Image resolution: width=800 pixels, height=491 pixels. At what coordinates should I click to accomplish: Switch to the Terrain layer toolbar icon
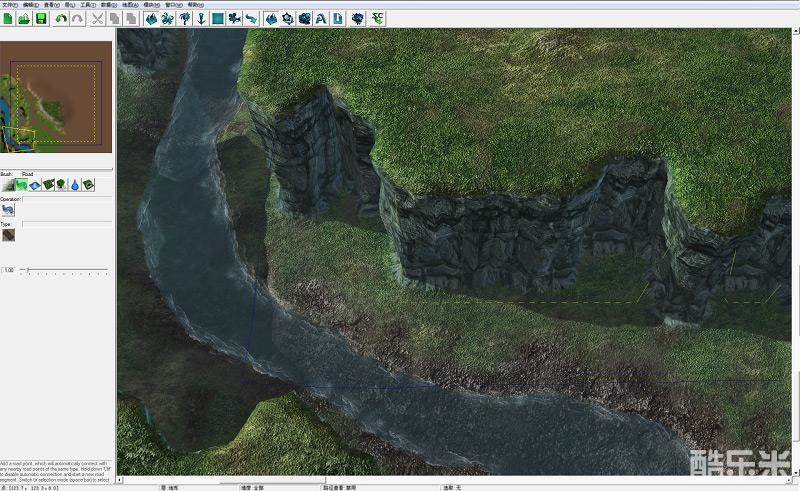click(x=271, y=18)
